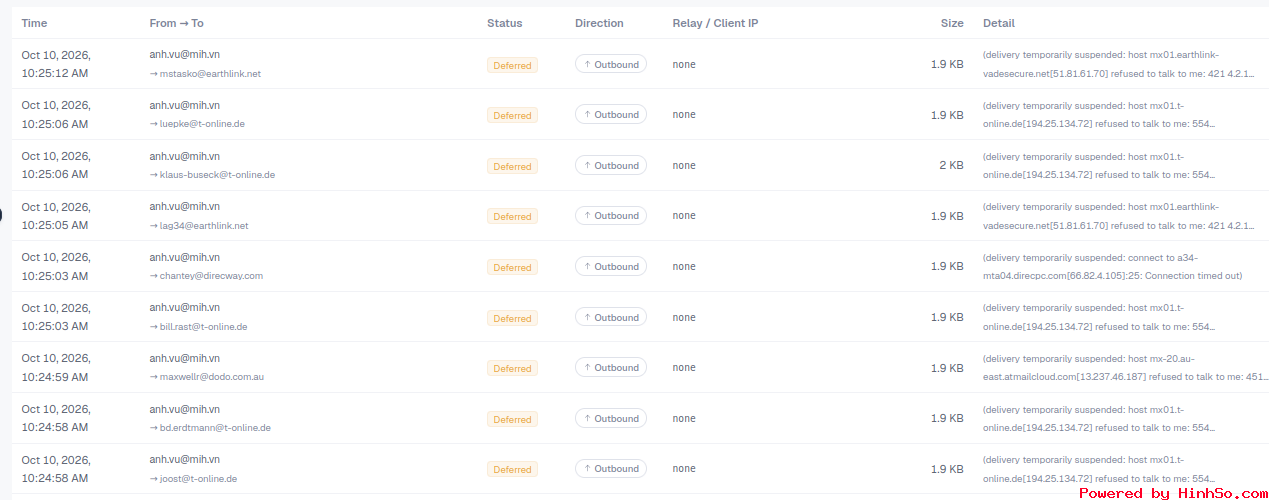Viewport: 1269px width, 500px height.
Task: Click the Direction column header
Action: coord(599,23)
